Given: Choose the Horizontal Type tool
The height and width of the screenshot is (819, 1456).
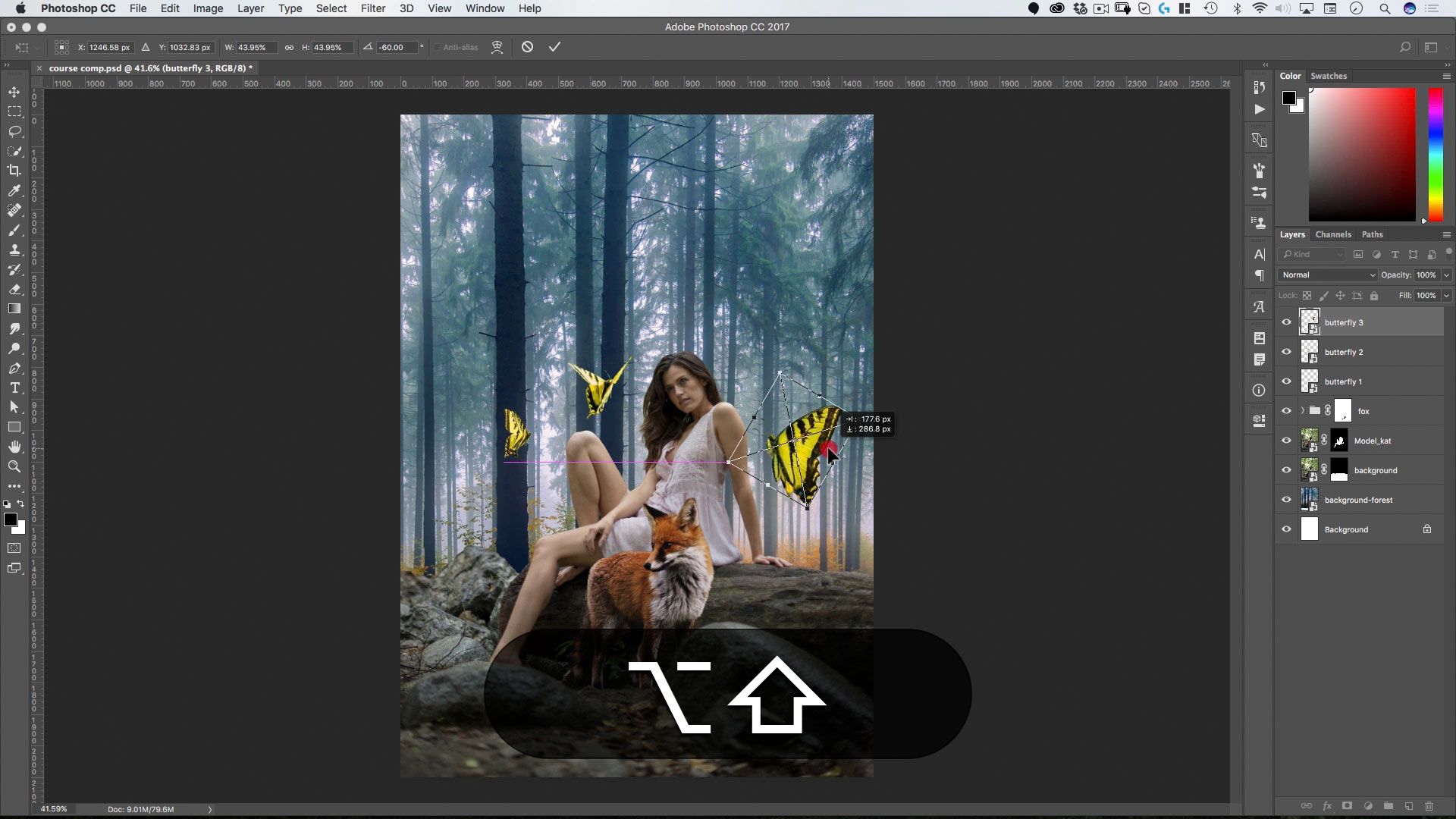Looking at the screenshot, I should 14,388.
